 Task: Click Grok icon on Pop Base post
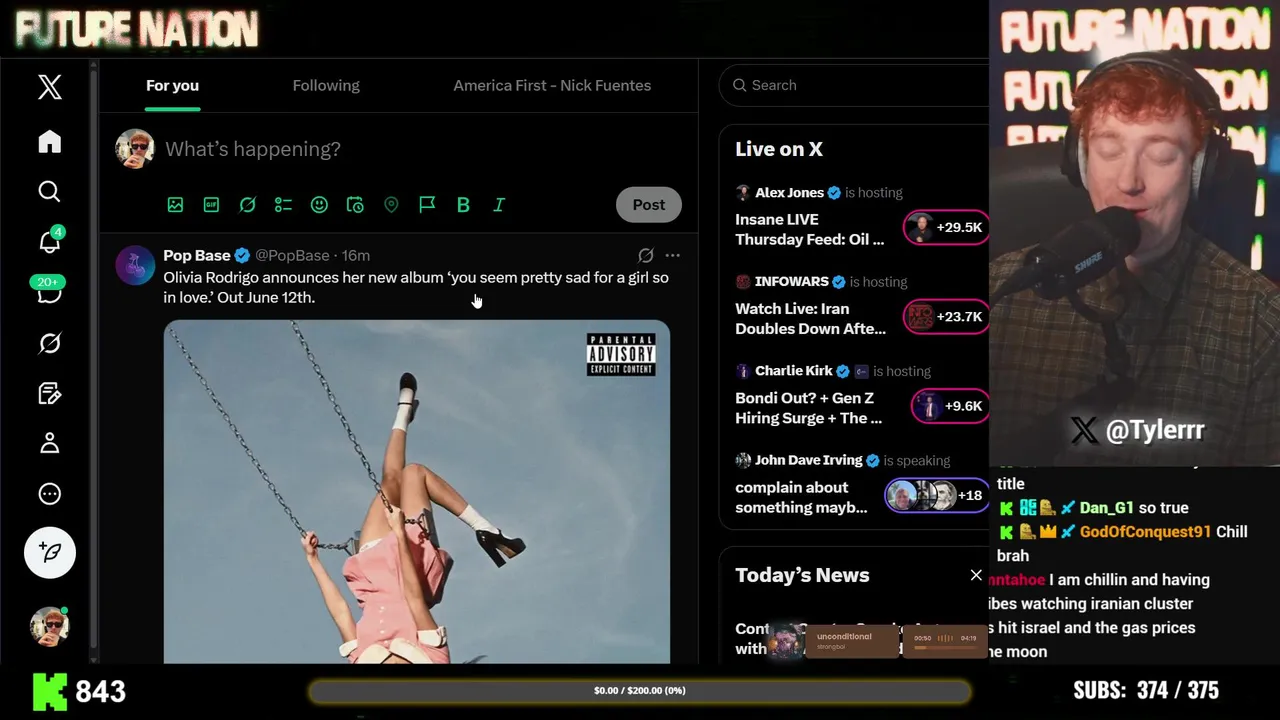pyautogui.click(x=646, y=255)
